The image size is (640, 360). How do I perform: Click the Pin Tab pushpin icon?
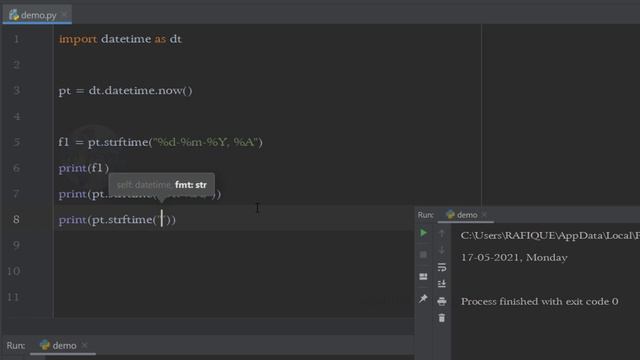tap(423, 298)
